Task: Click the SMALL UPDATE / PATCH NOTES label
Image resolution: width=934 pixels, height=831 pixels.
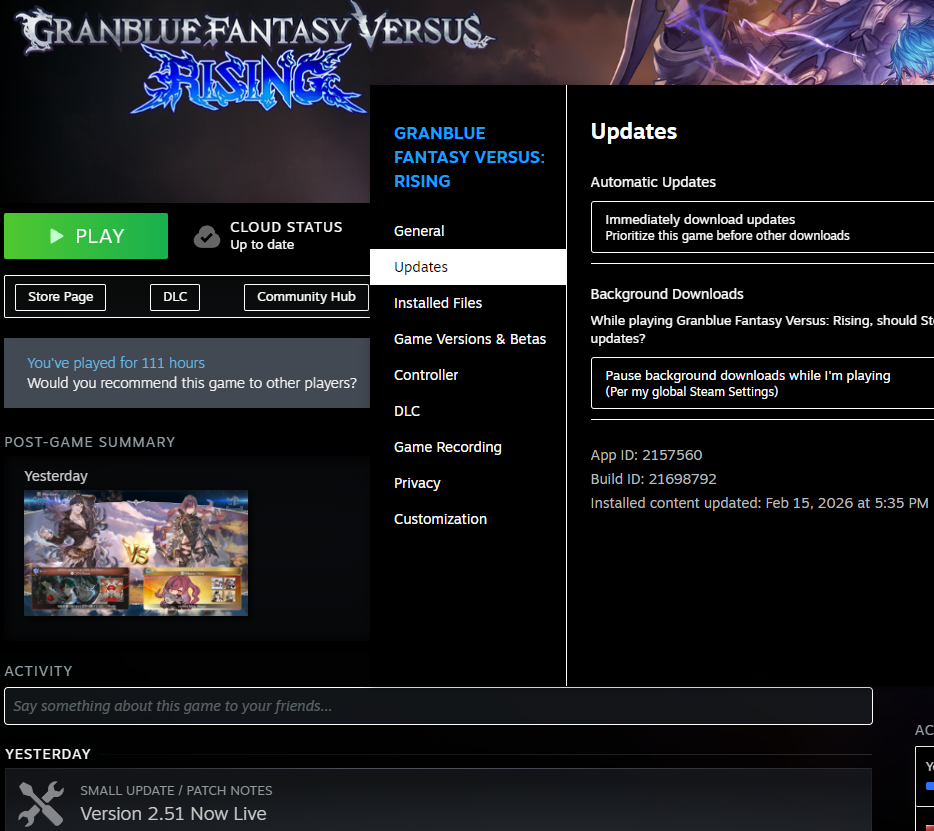Action: coord(176,790)
